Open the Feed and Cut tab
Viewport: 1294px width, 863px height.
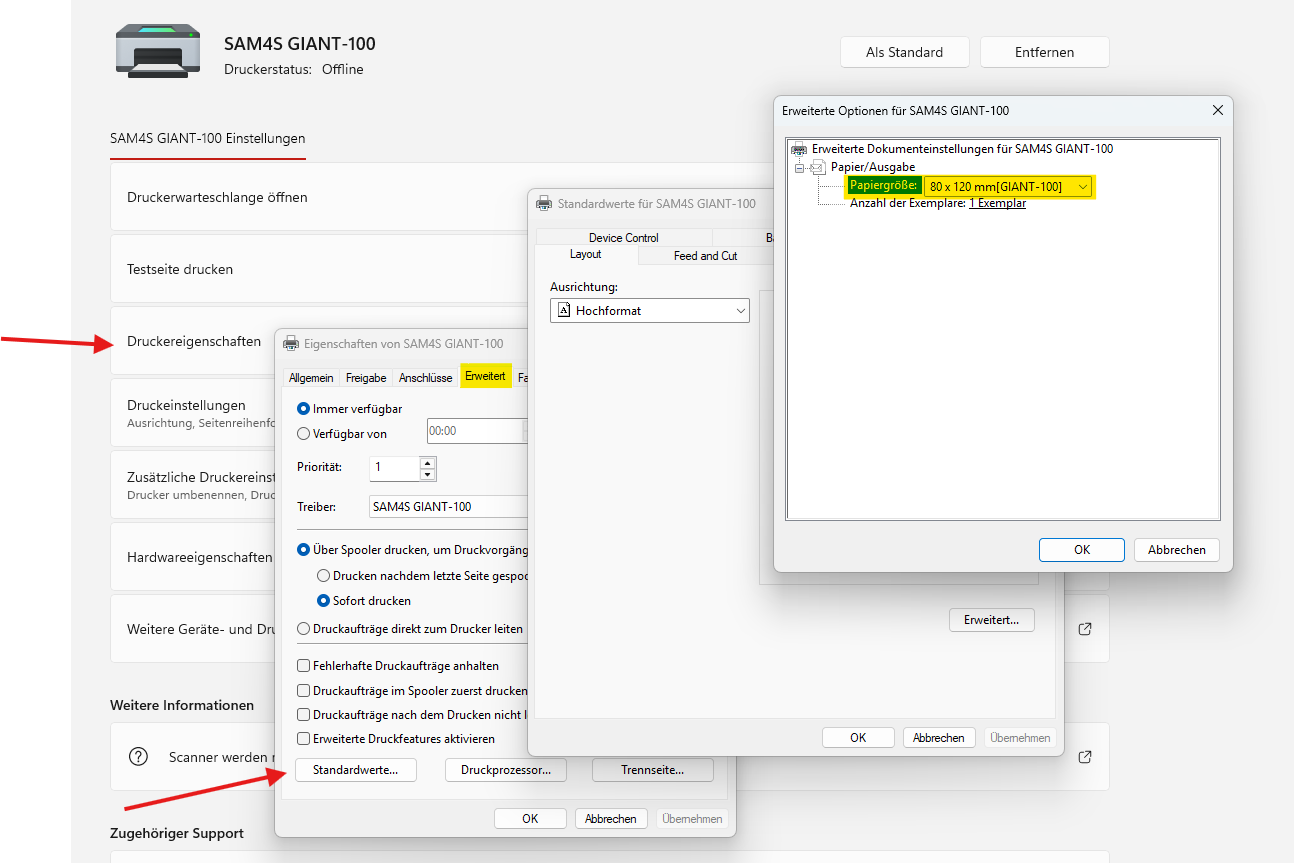coord(705,256)
